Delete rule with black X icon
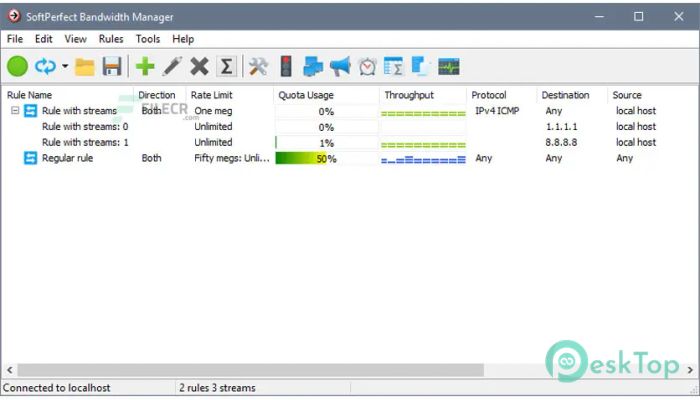 [199, 67]
